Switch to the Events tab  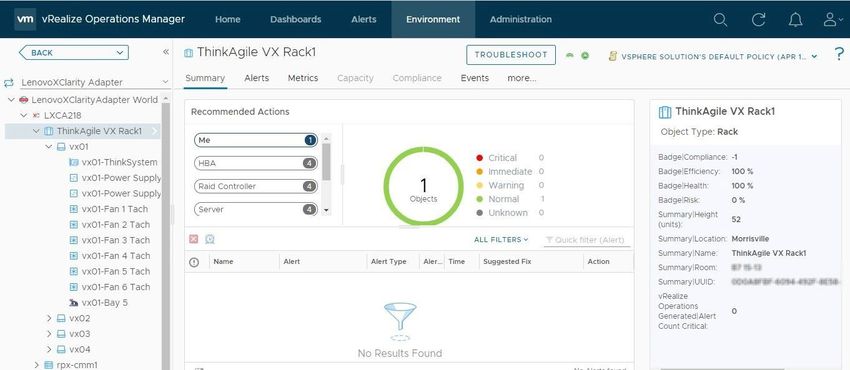coord(474,78)
